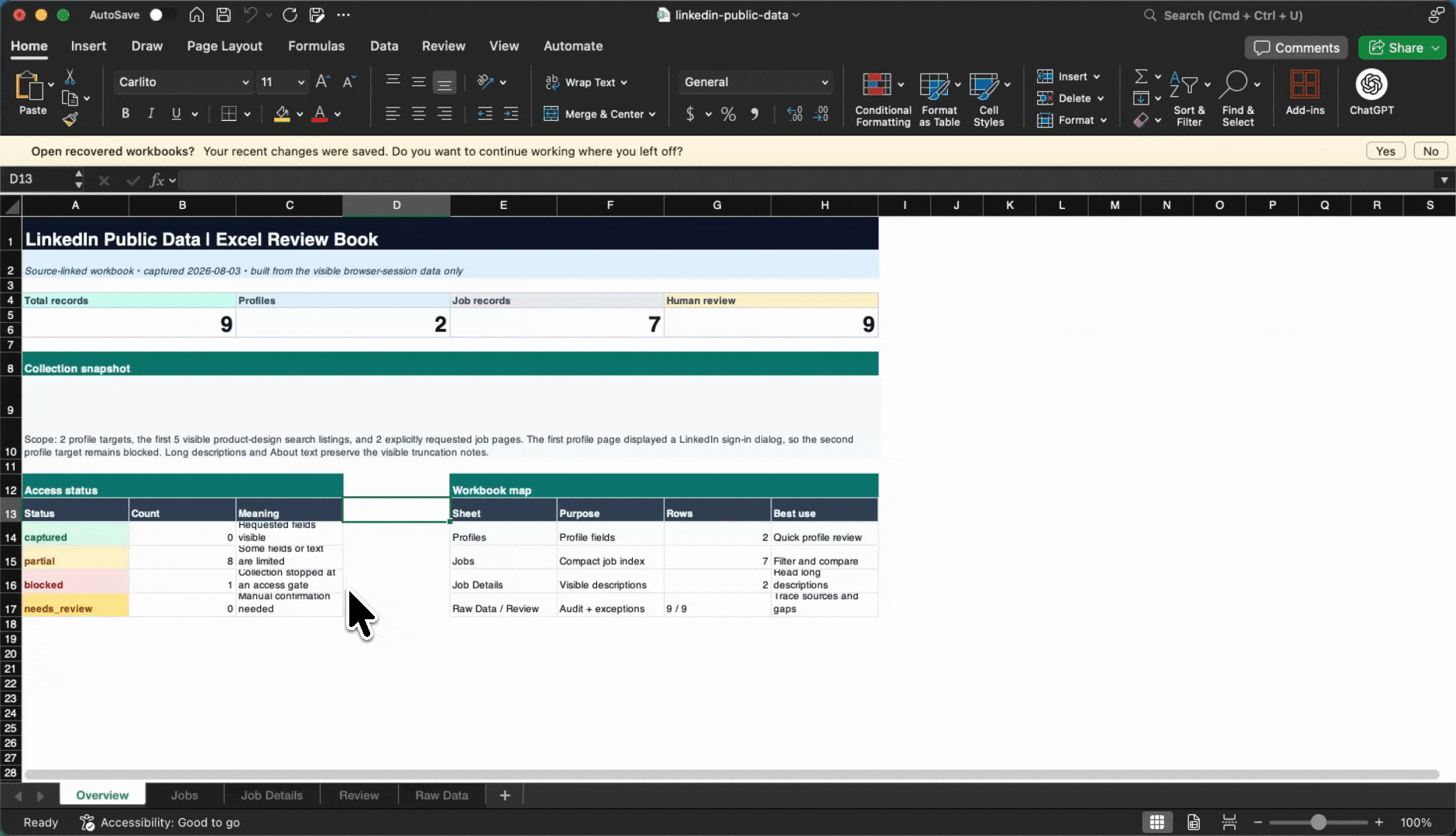
Task: Click the Increase Decimal icon
Action: click(795, 115)
